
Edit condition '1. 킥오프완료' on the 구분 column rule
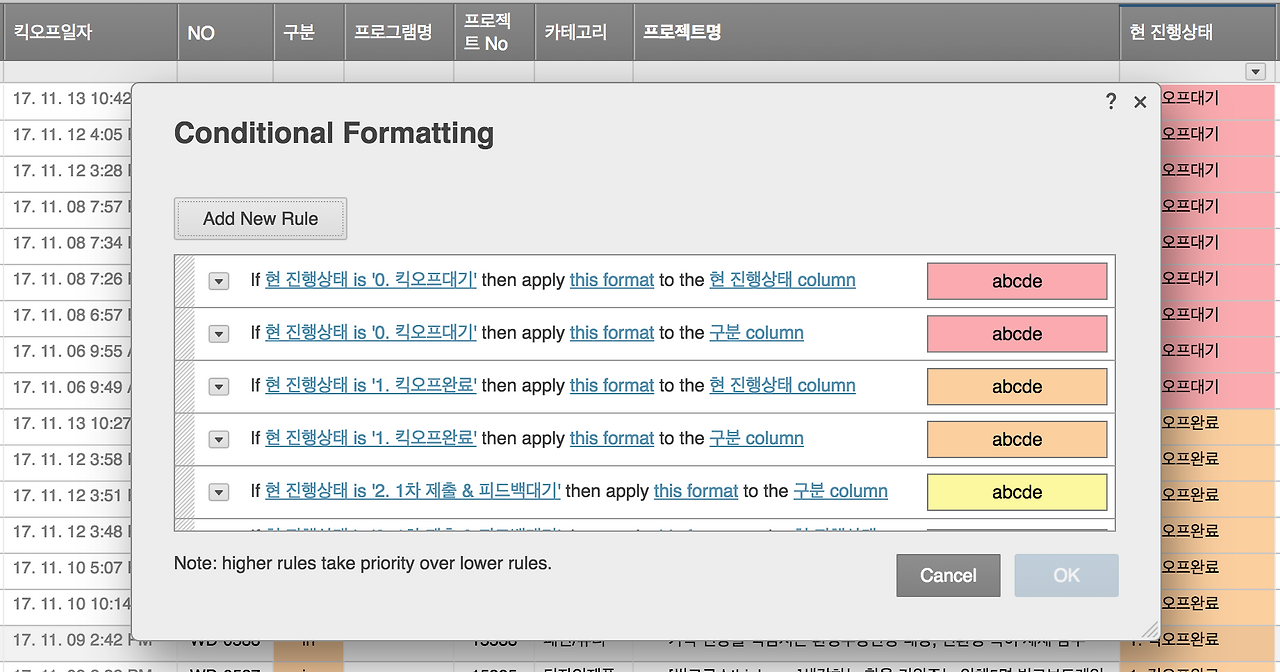coord(371,438)
